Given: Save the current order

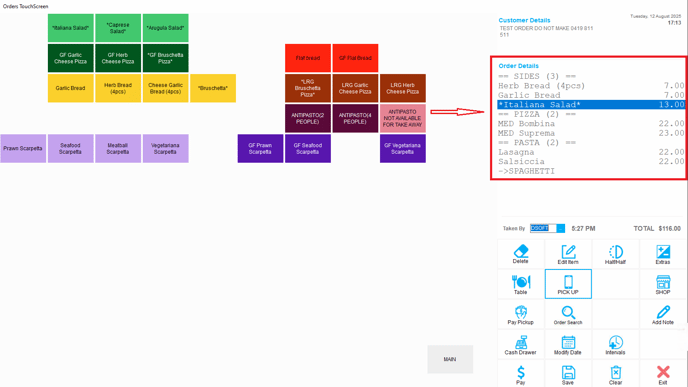Looking at the screenshot, I should point(568,374).
